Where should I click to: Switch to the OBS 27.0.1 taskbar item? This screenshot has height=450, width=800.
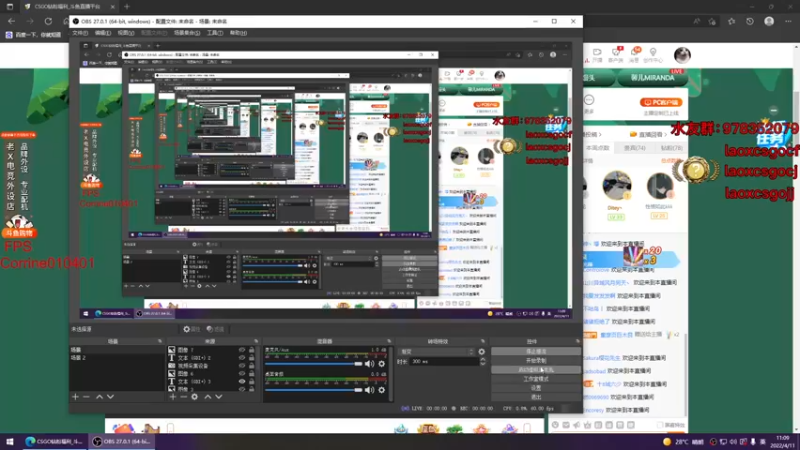tap(122, 442)
